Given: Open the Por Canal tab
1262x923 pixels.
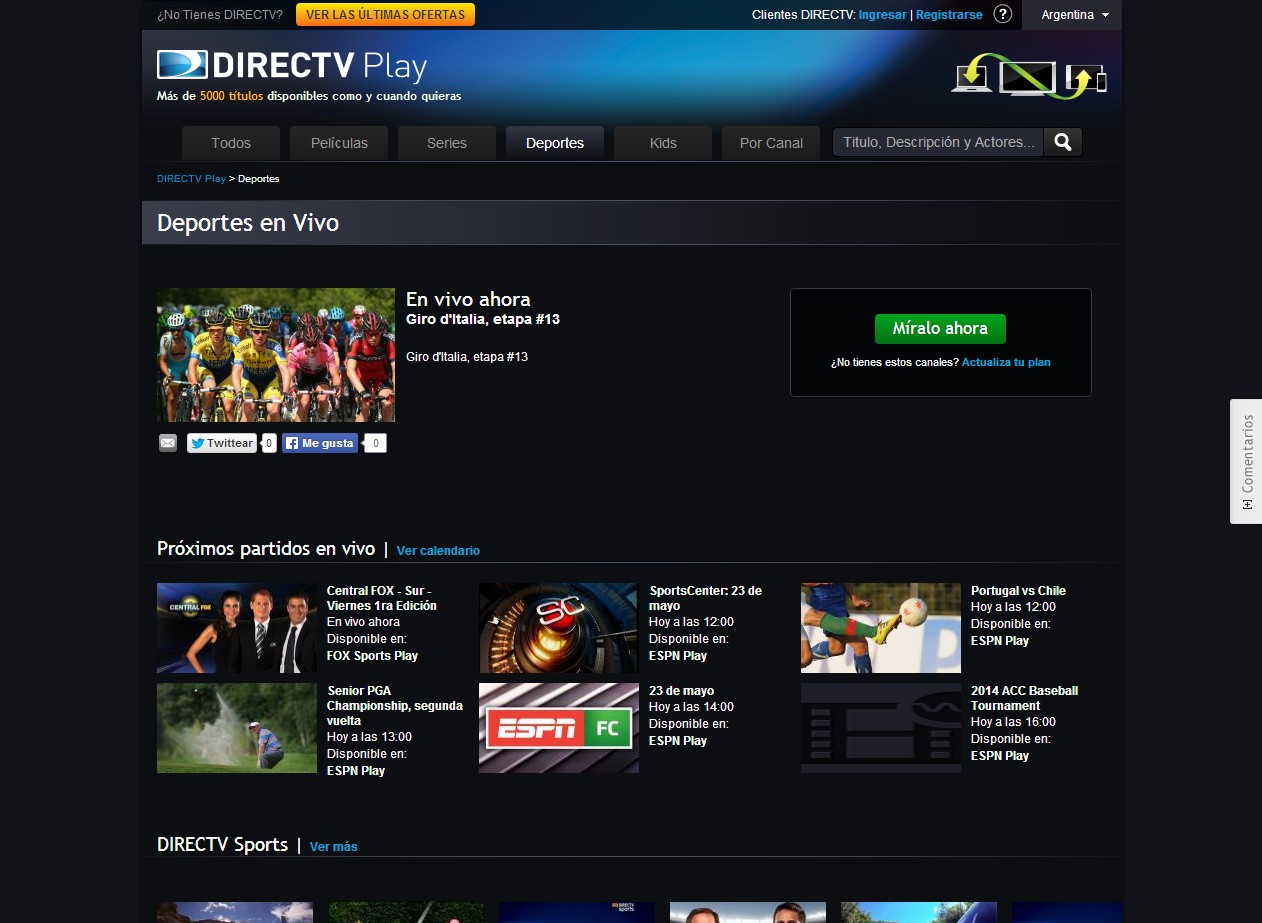Looking at the screenshot, I should (x=771, y=143).
